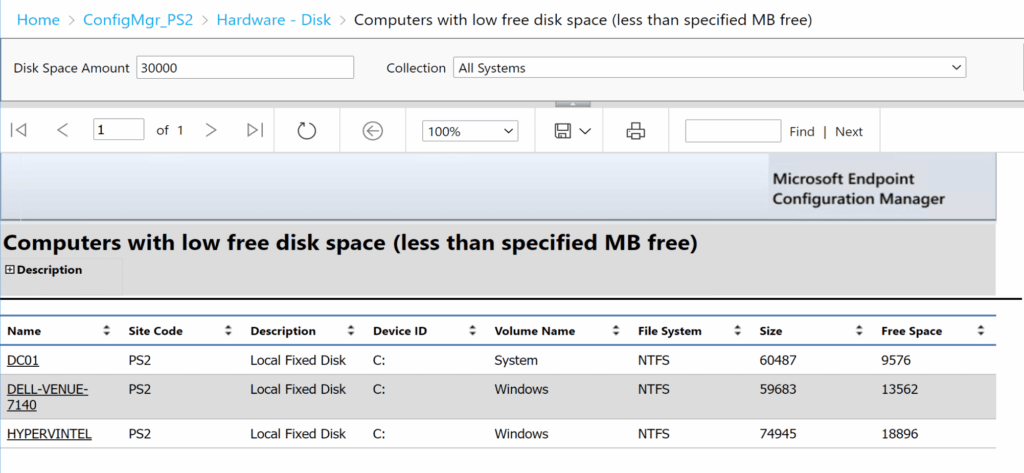1024x473 pixels.
Task: Click in the Disk Space Amount field
Action: point(245,68)
